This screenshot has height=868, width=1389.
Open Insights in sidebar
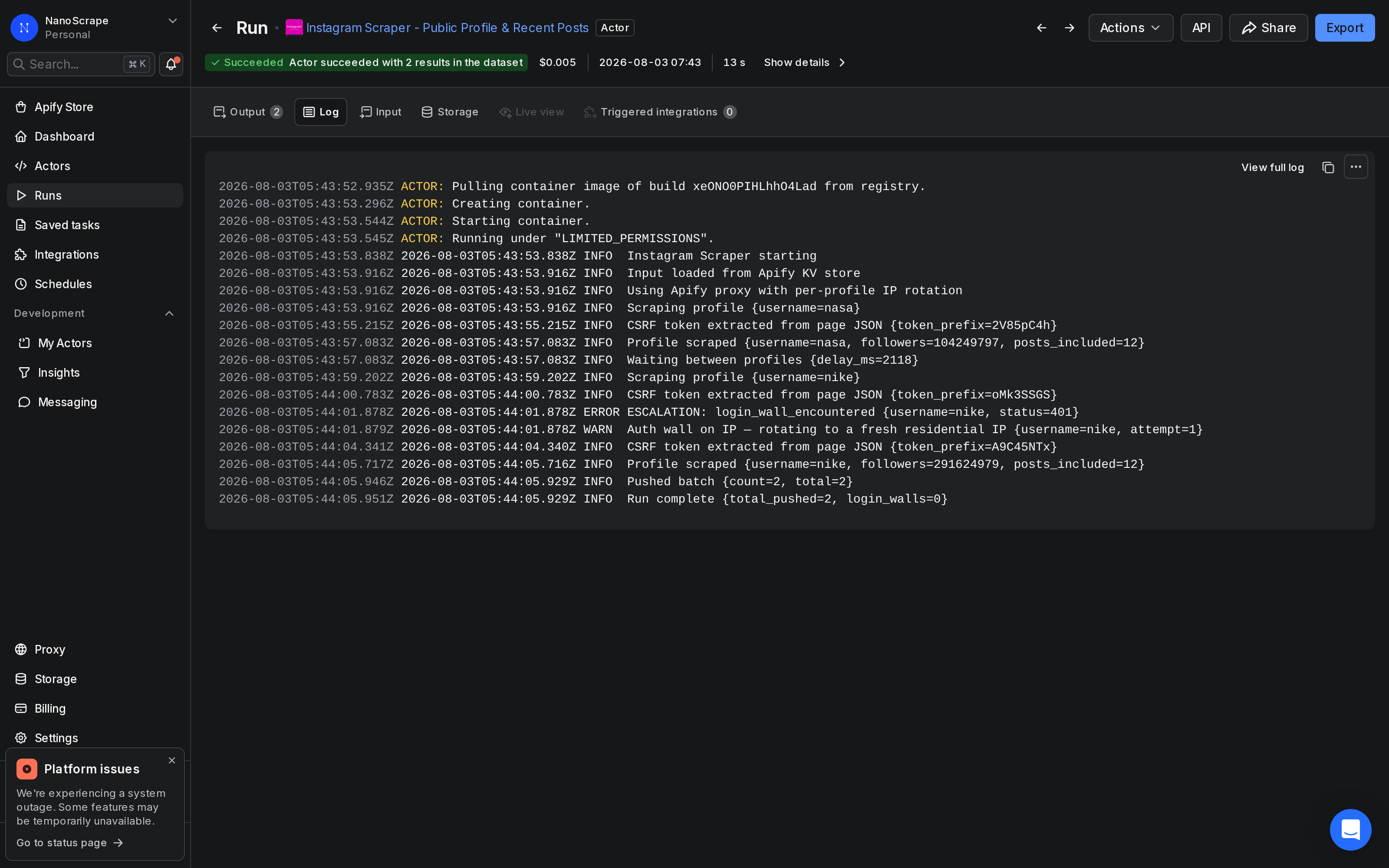click(95, 372)
